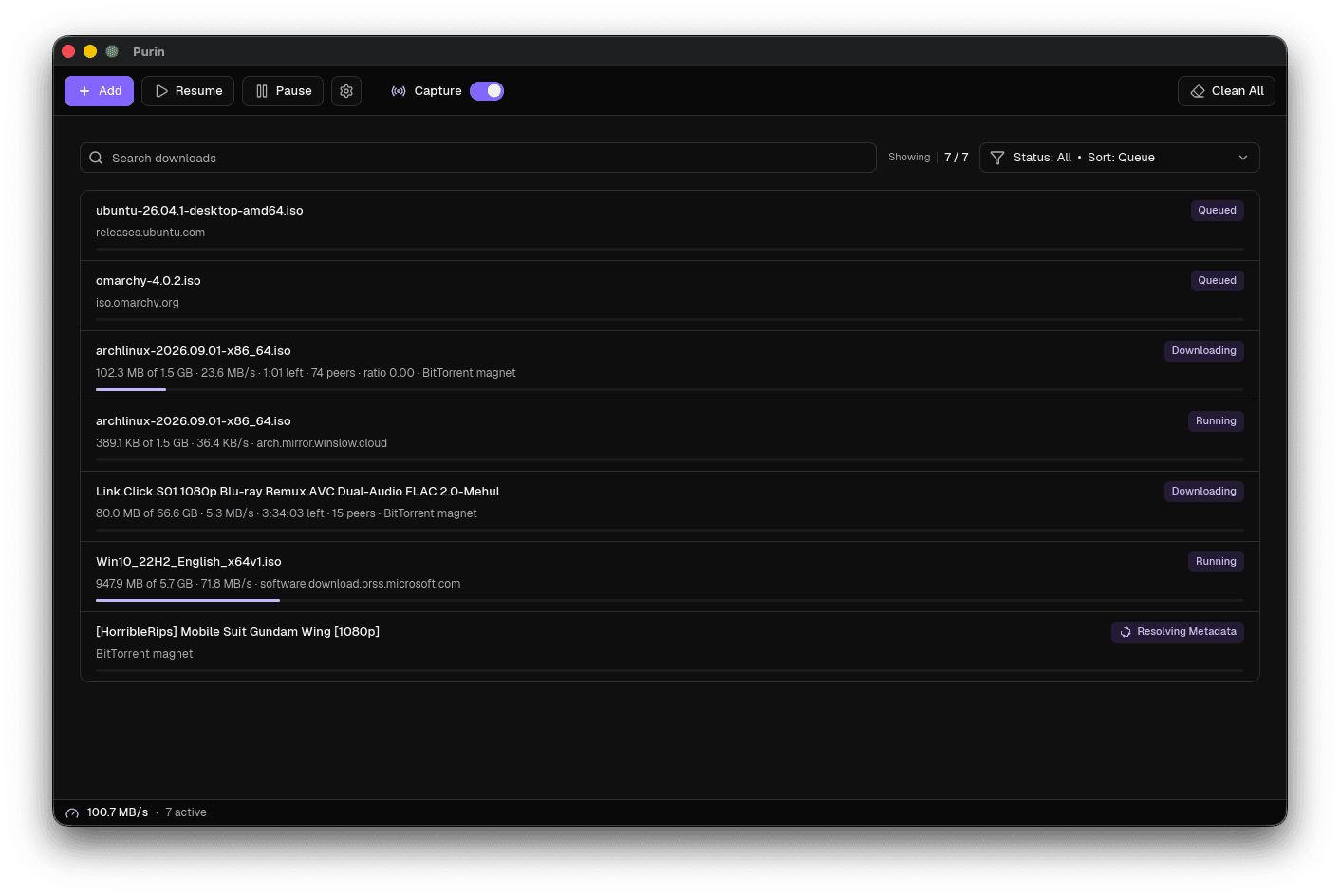Click the iso.omarchy.org source text
The image size is (1340, 896).
click(138, 303)
